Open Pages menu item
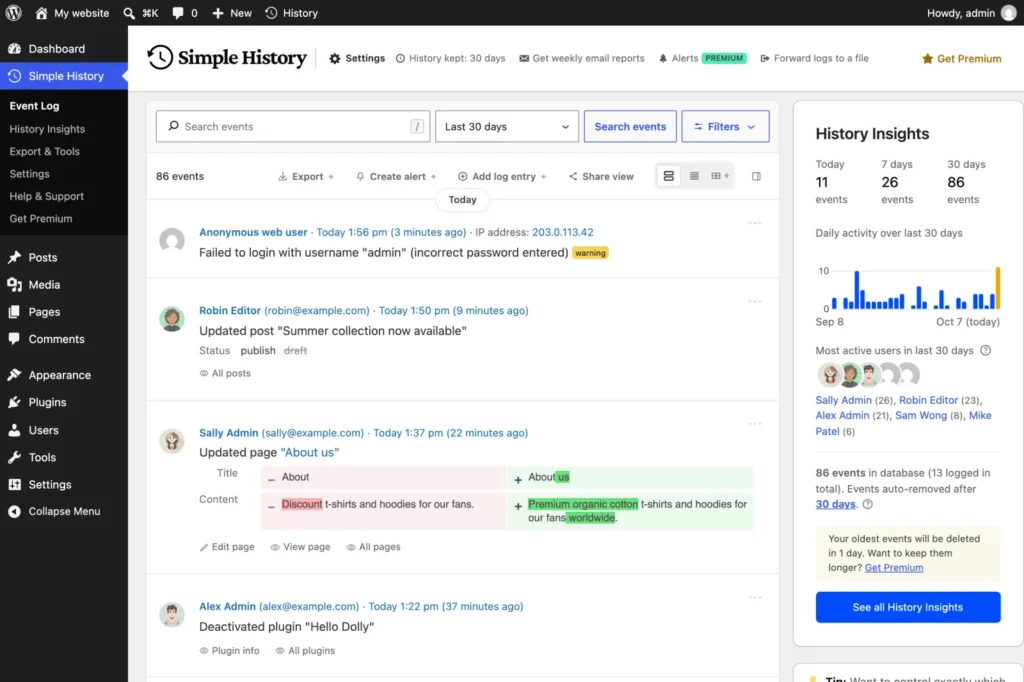 64,312
